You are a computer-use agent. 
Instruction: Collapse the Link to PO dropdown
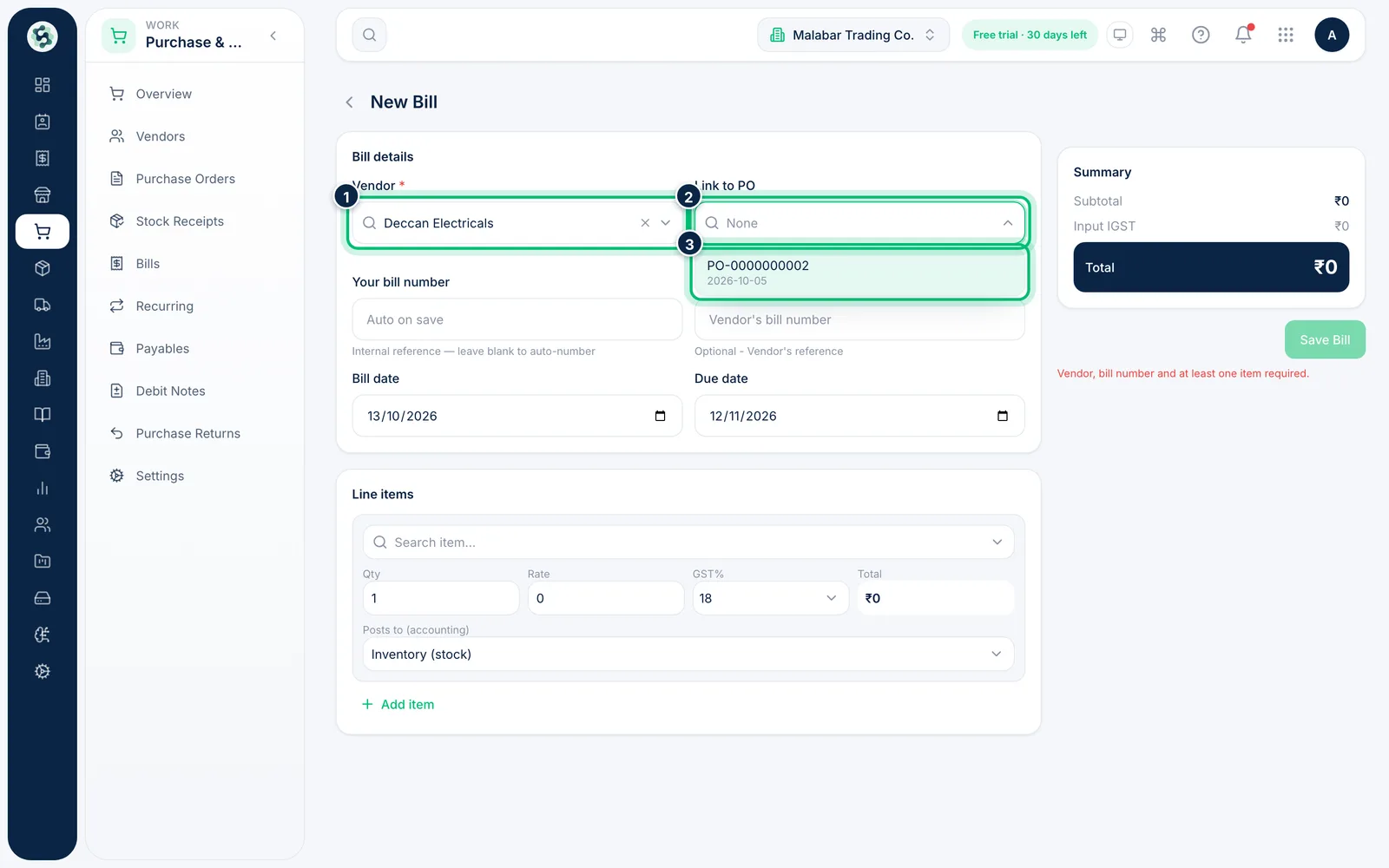tap(1008, 223)
